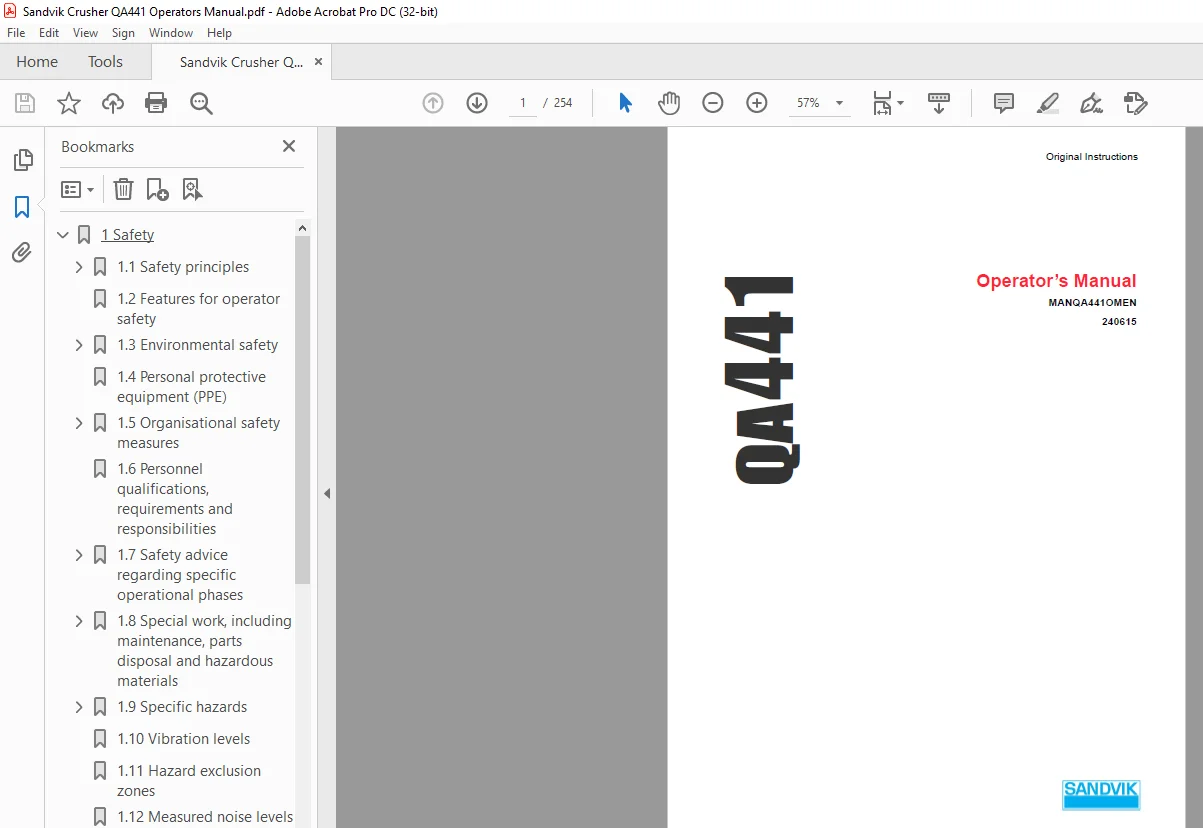This screenshot has height=828, width=1203.
Task: Open the Sign menu
Action: coord(123,33)
